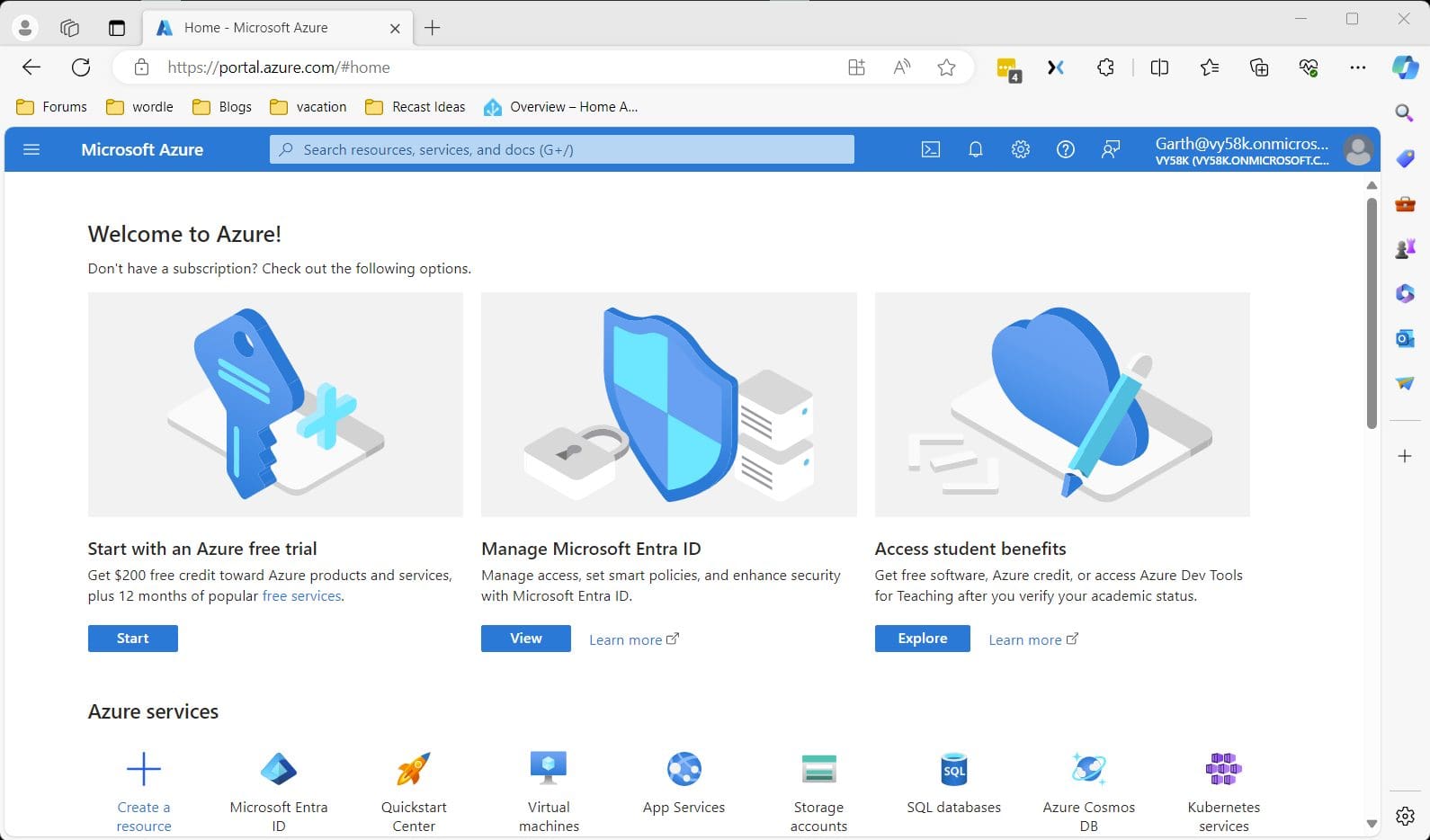Open the Read aloud icon in the address bar

pyautogui.click(x=901, y=67)
